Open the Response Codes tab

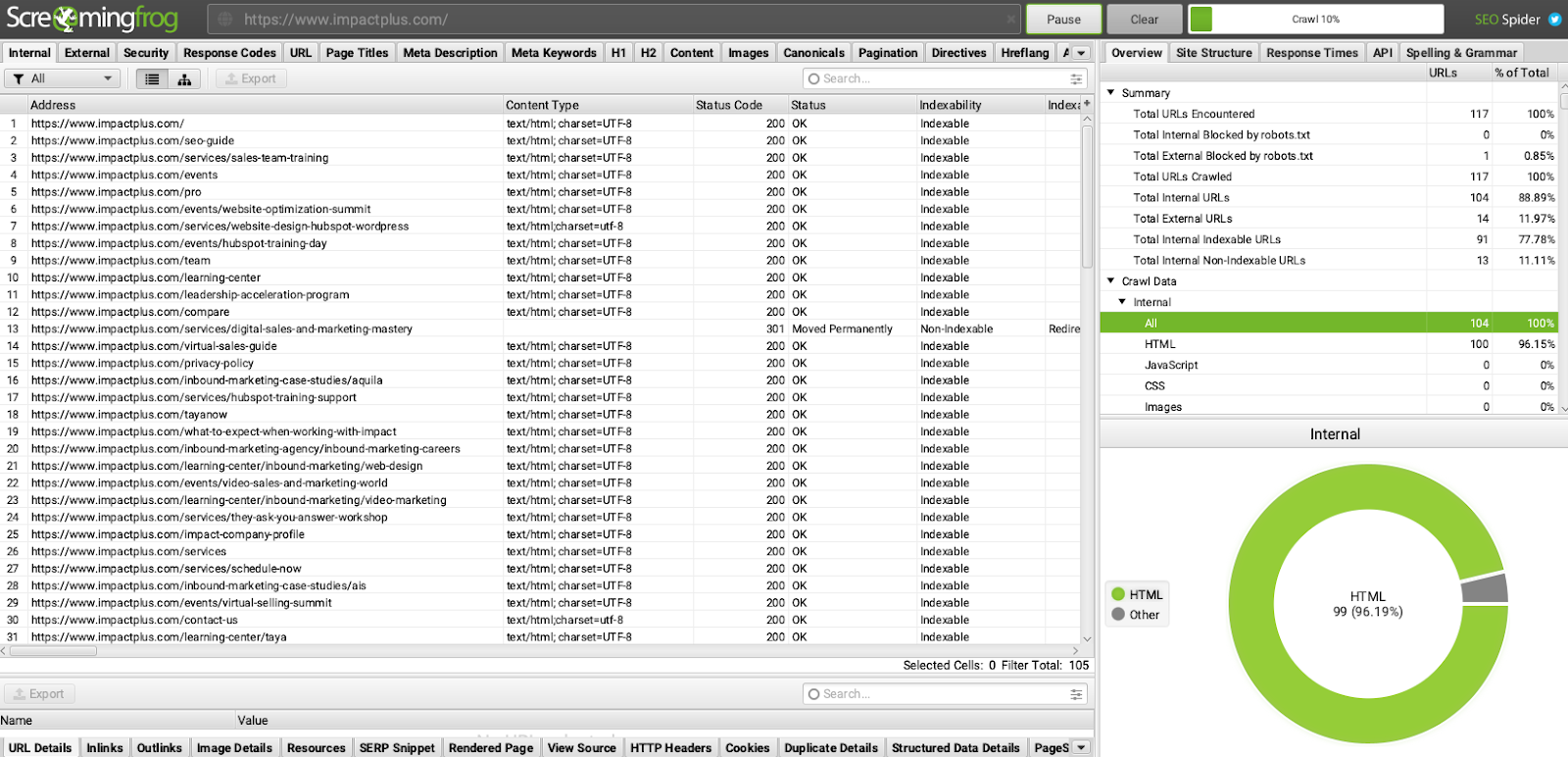(229, 53)
